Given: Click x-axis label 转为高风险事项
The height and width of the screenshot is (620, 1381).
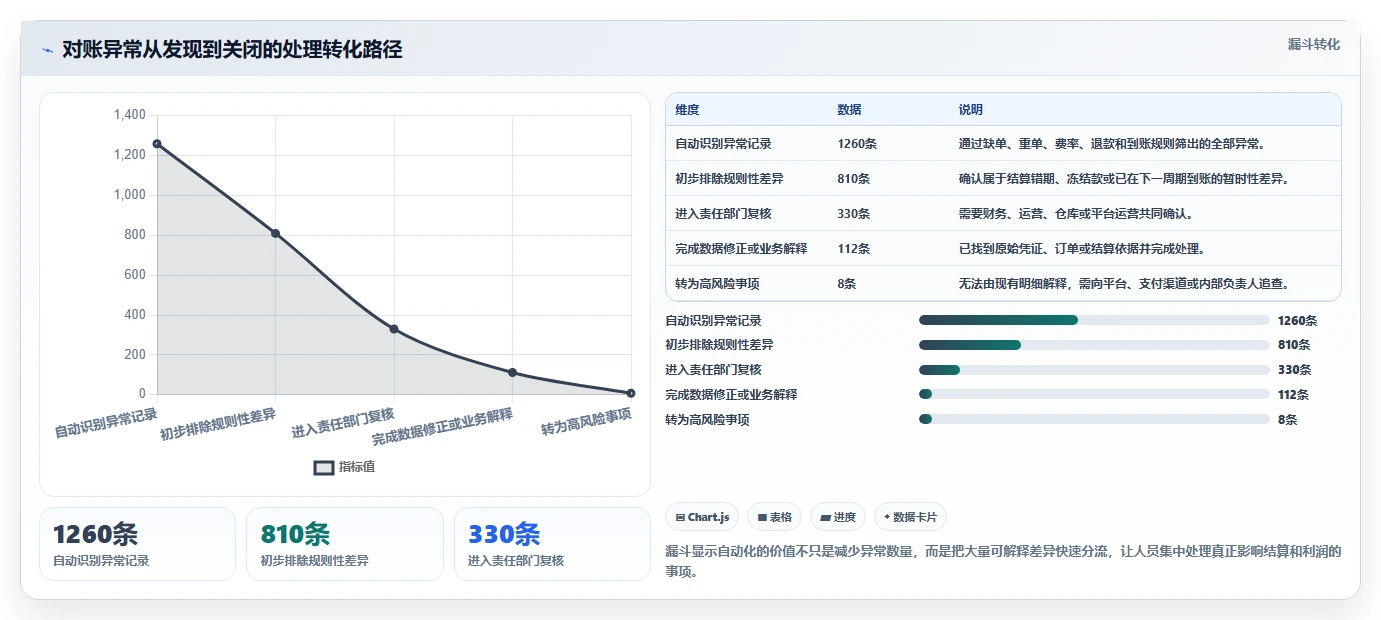Looking at the screenshot, I should pyautogui.click(x=586, y=422).
